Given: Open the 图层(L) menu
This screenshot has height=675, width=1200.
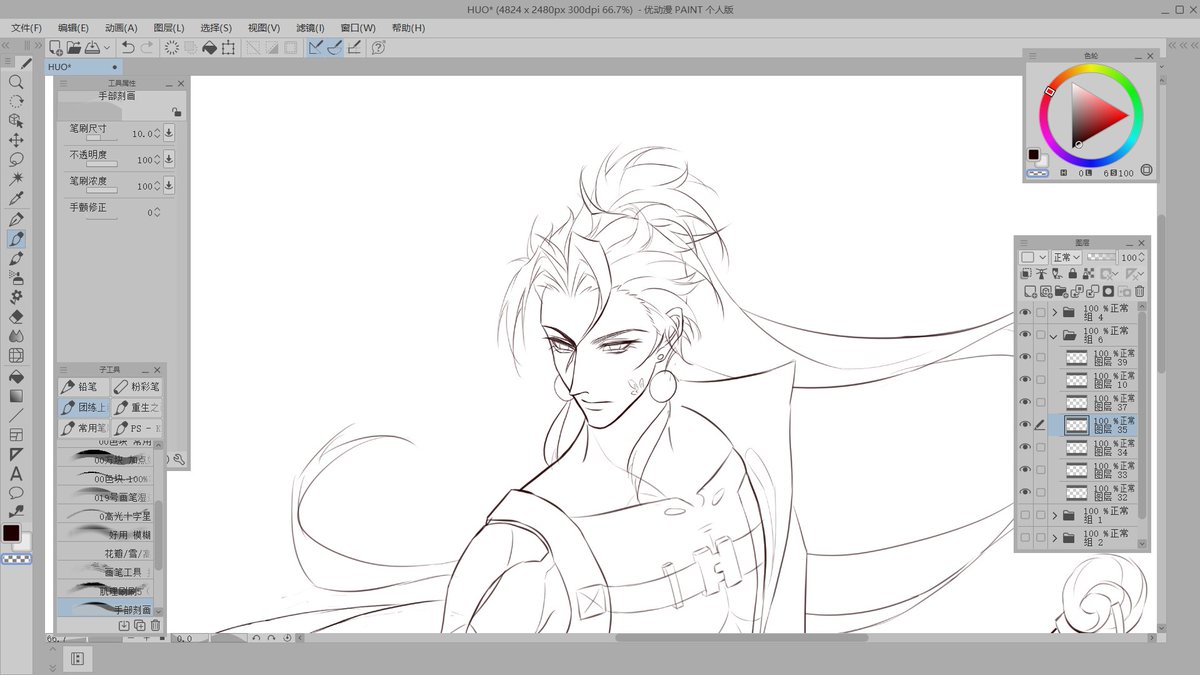Looking at the screenshot, I should click(169, 28).
